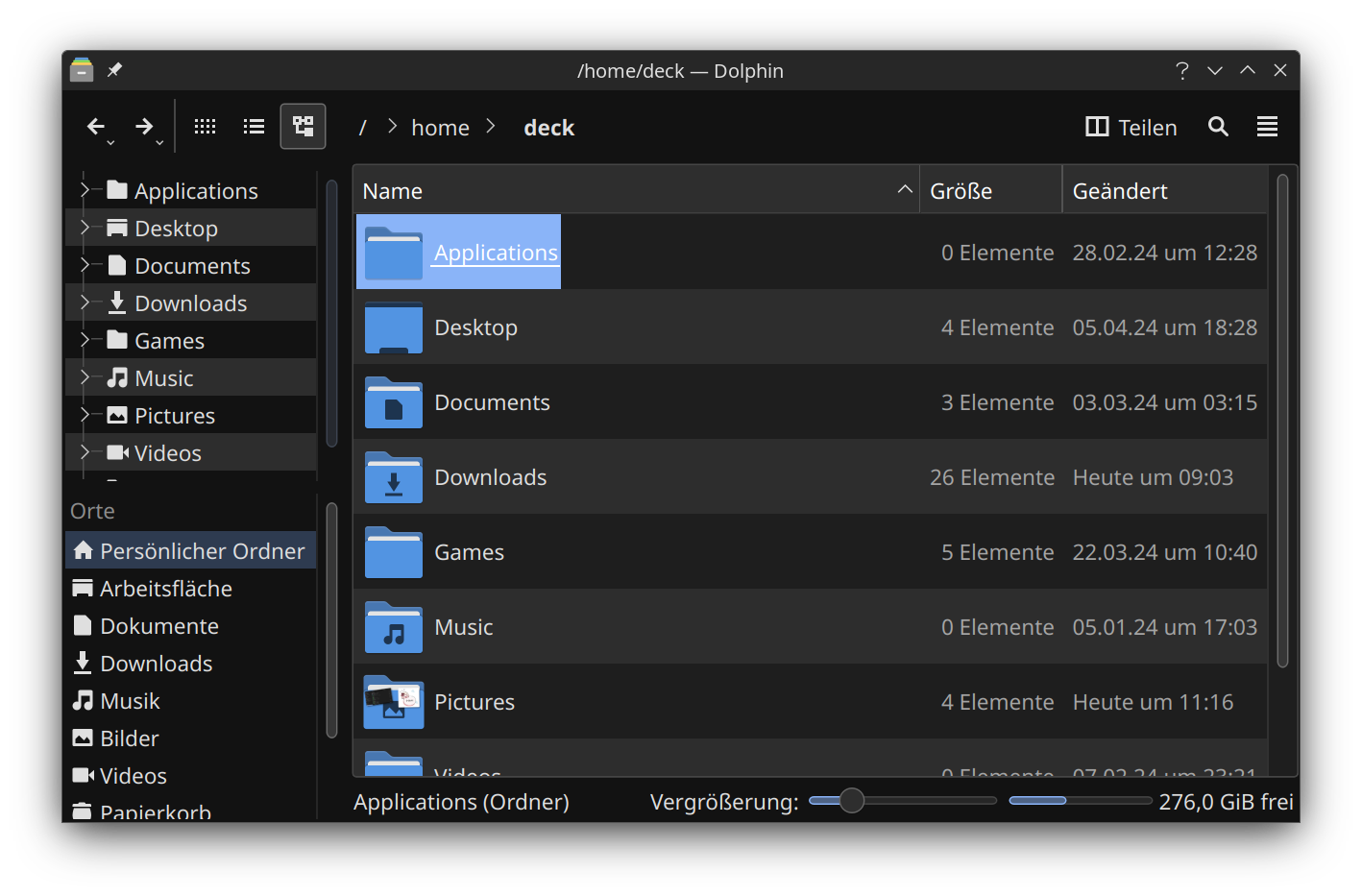
Task: Switch to icons view mode
Action: coord(205,126)
